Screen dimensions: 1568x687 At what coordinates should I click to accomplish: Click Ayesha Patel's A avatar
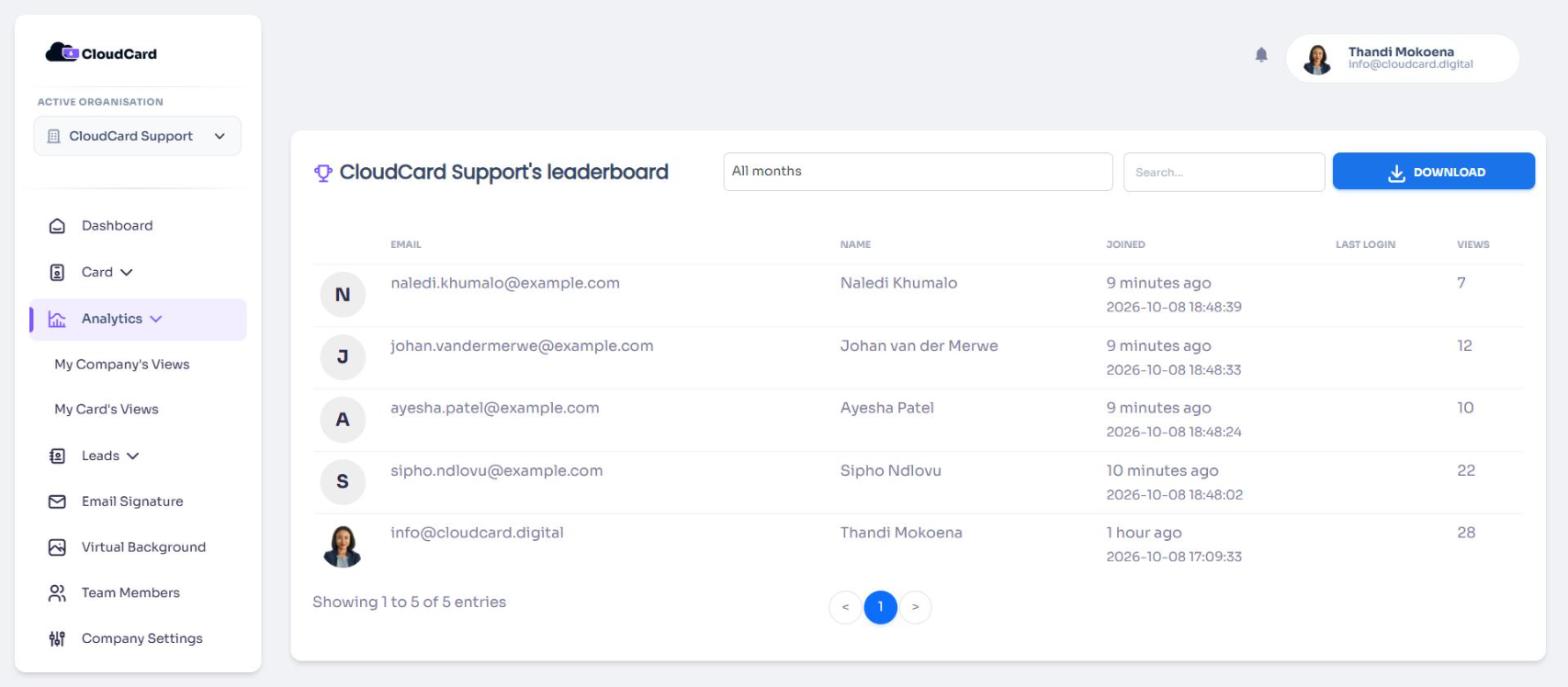pos(342,420)
